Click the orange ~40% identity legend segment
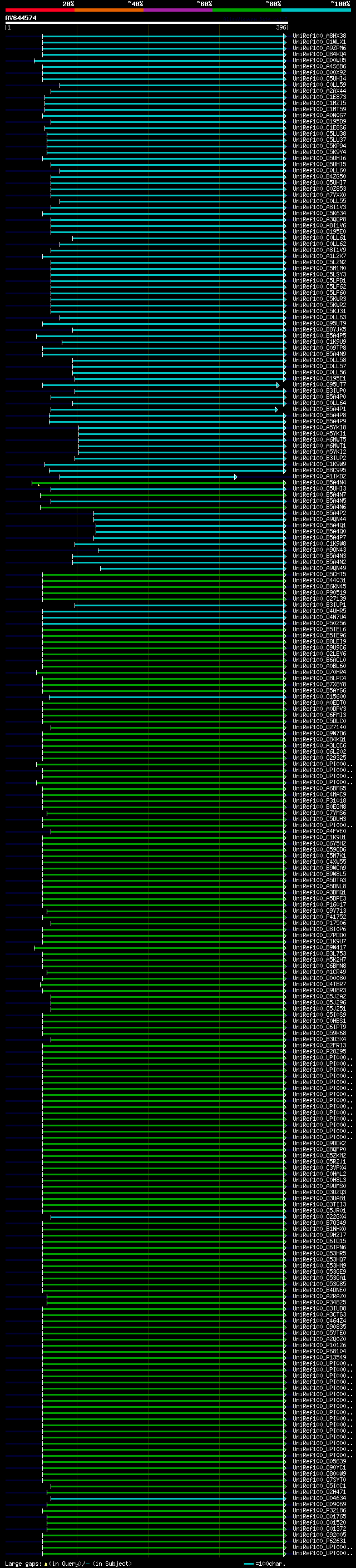The image size is (356, 1568). (109, 10)
